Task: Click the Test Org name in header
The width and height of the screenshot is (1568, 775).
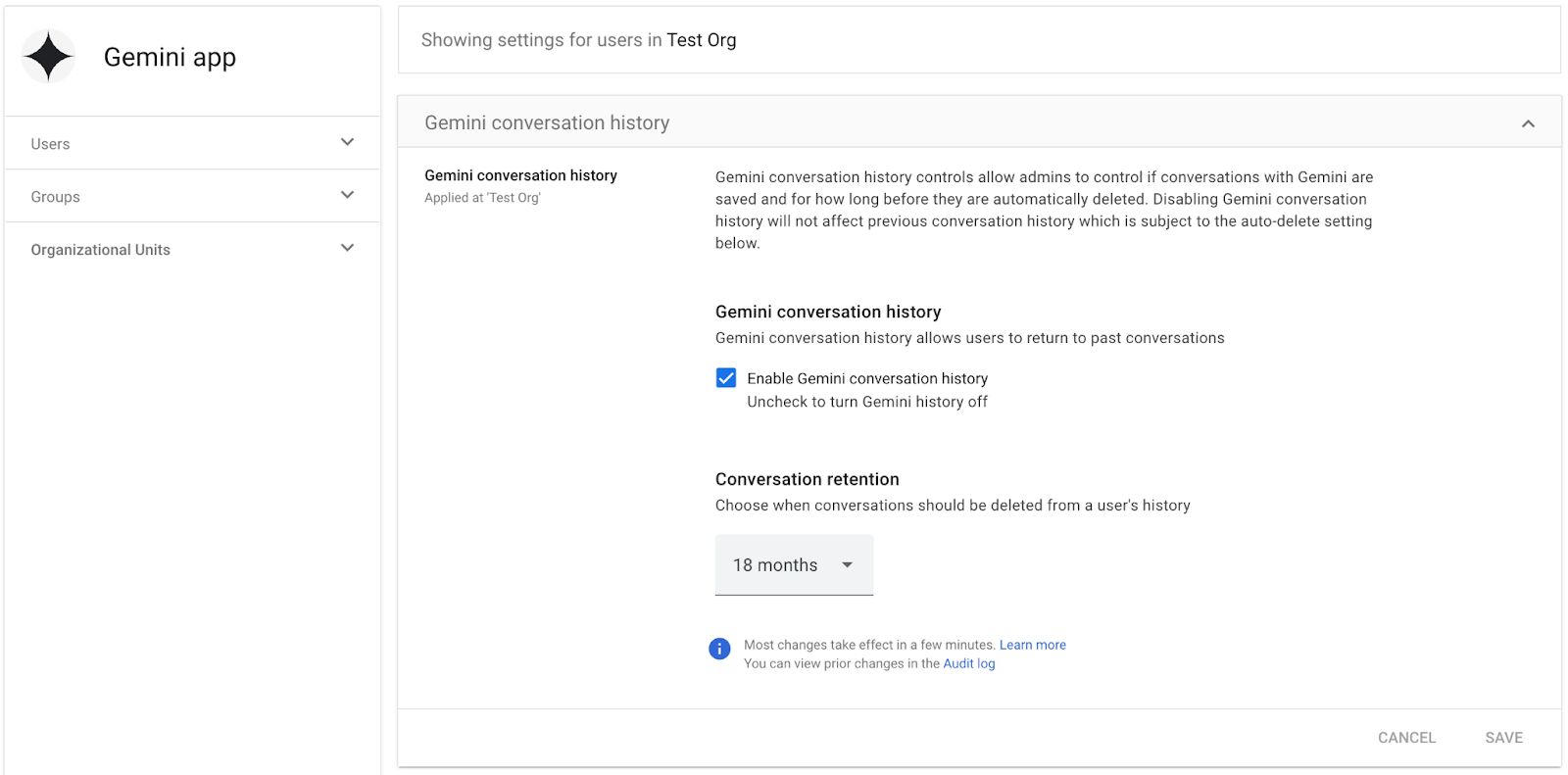Action: click(702, 40)
